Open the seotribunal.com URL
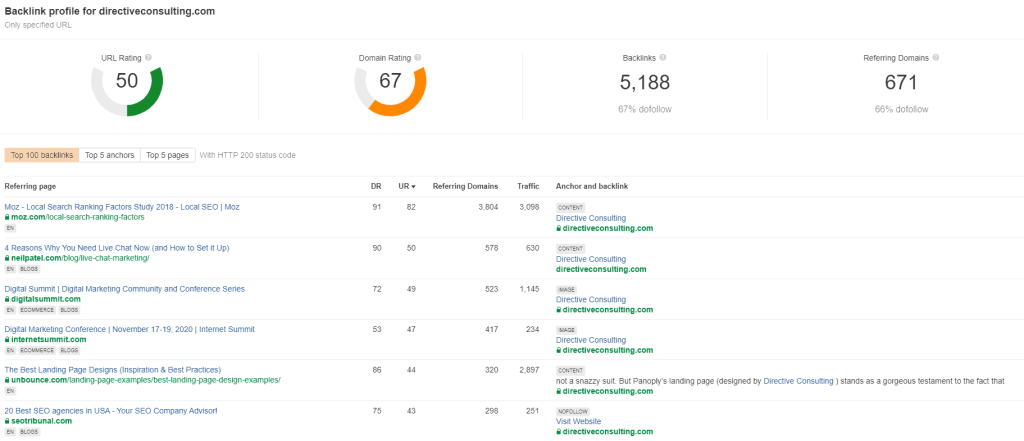Image resolution: width=1024 pixels, height=441 pixels. 41,421
